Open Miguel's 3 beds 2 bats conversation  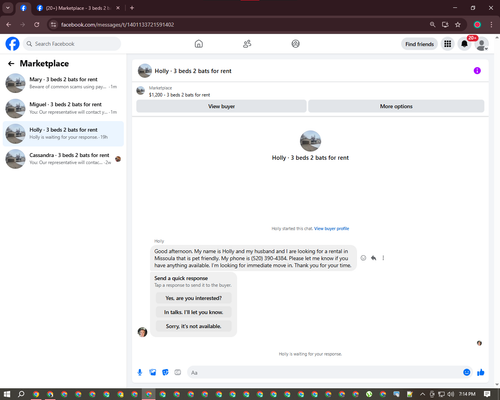[63, 108]
